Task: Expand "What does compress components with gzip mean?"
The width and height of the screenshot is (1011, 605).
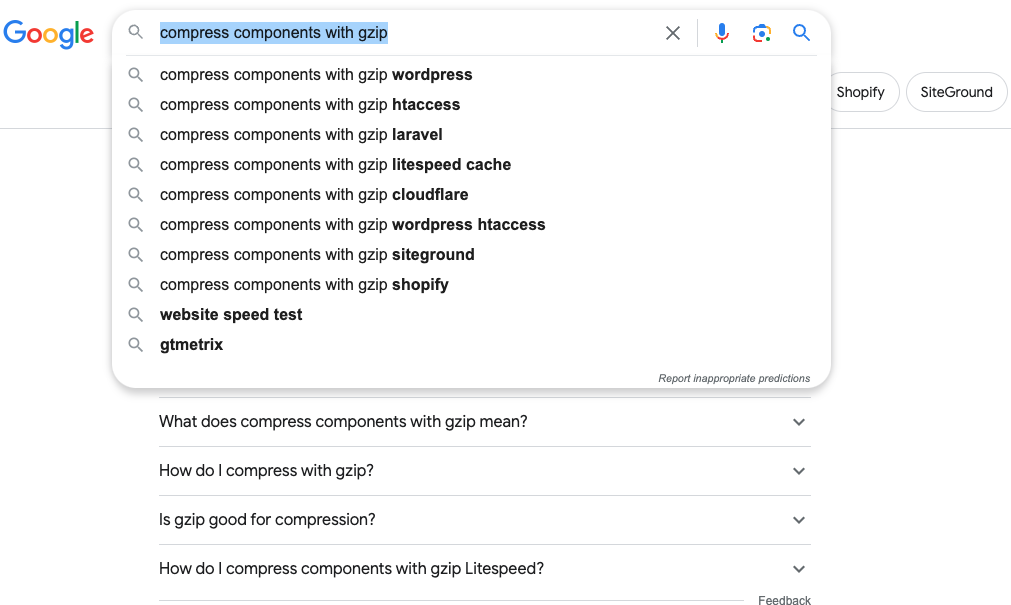Action: coord(484,422)
